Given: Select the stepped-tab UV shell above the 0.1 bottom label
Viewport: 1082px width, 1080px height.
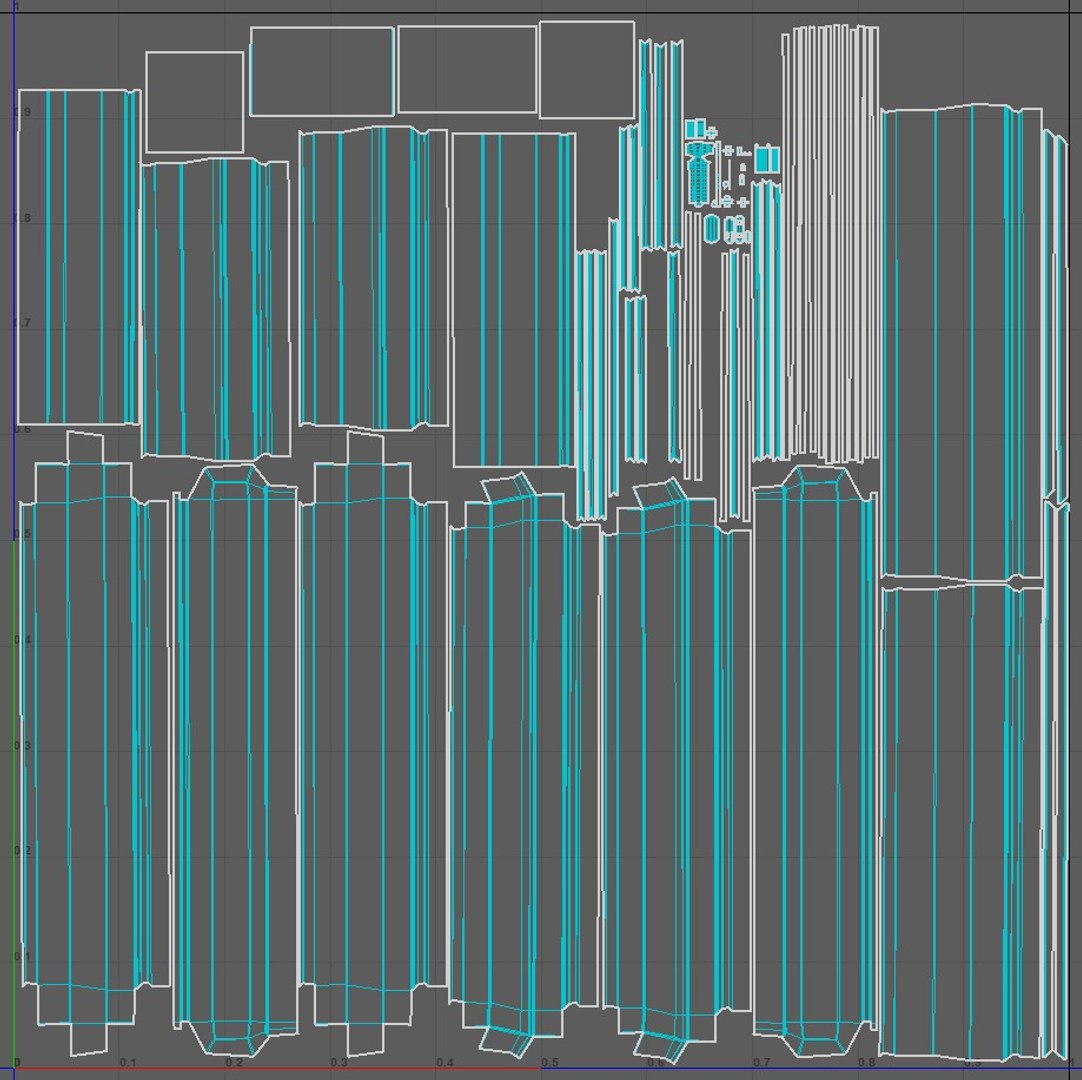Looking at the screenshot, I should (x=94, y=743).
